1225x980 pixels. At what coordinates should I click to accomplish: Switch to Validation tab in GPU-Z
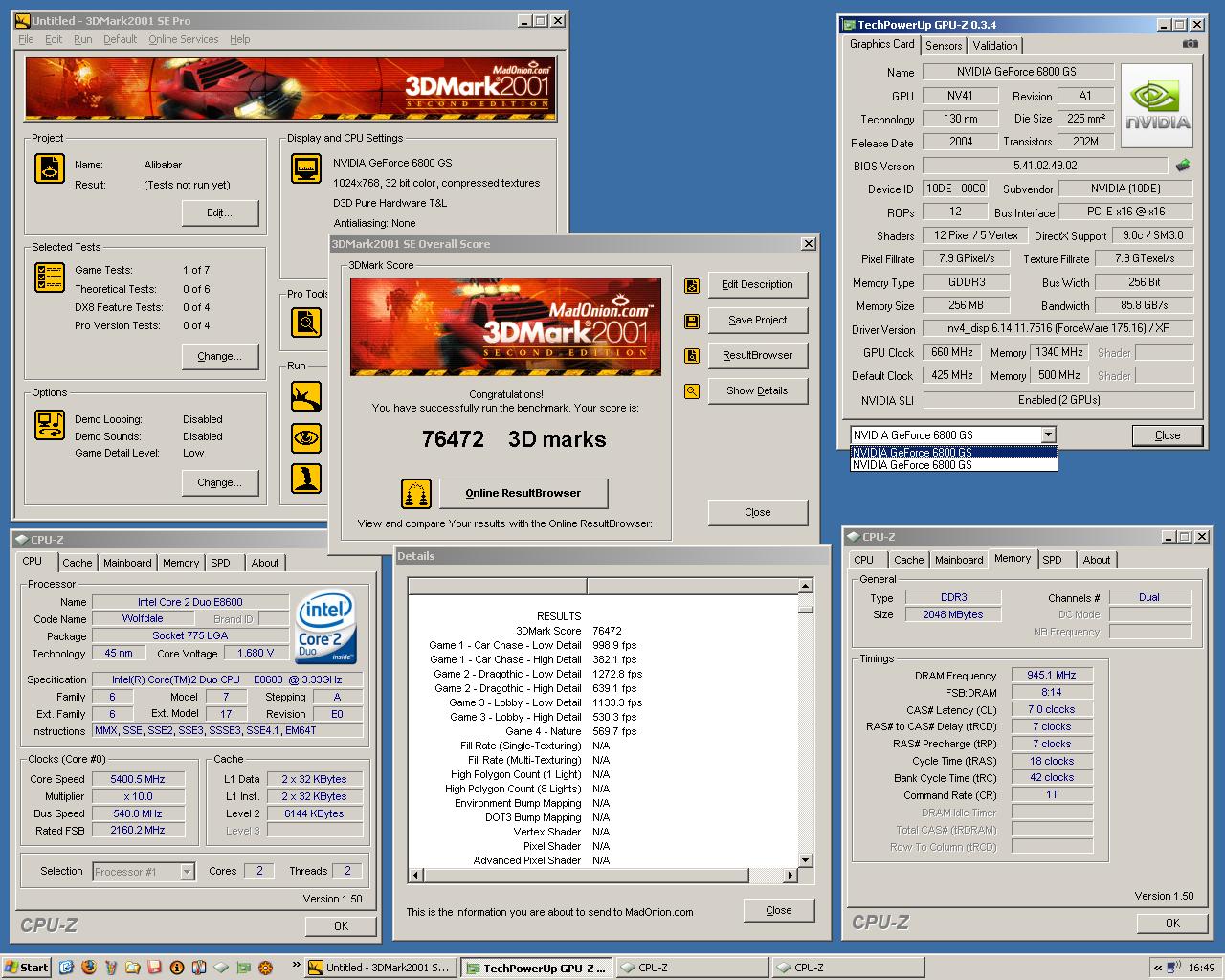click(995, 46)
